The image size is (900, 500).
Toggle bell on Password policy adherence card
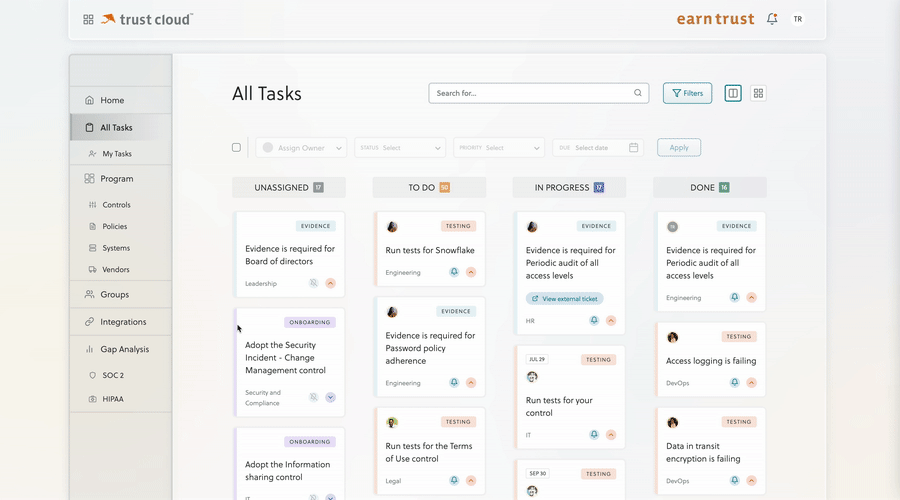[x=454, y=382]
